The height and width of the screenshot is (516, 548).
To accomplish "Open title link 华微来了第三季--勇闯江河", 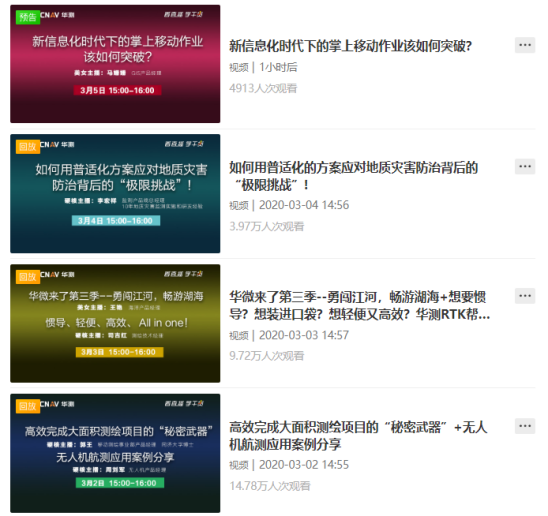I will [360, 306].
